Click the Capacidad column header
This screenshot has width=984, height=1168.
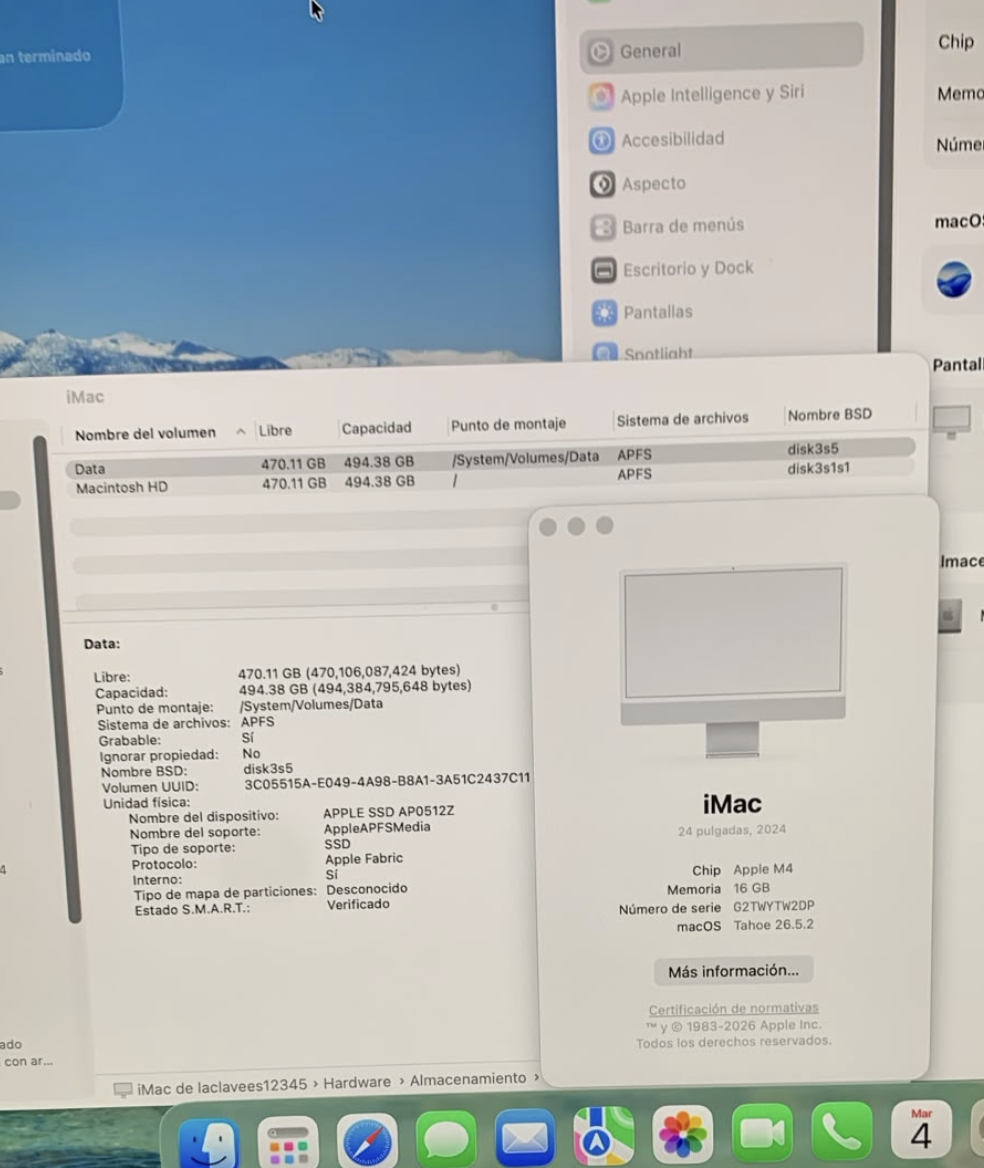tap(376, 428)
